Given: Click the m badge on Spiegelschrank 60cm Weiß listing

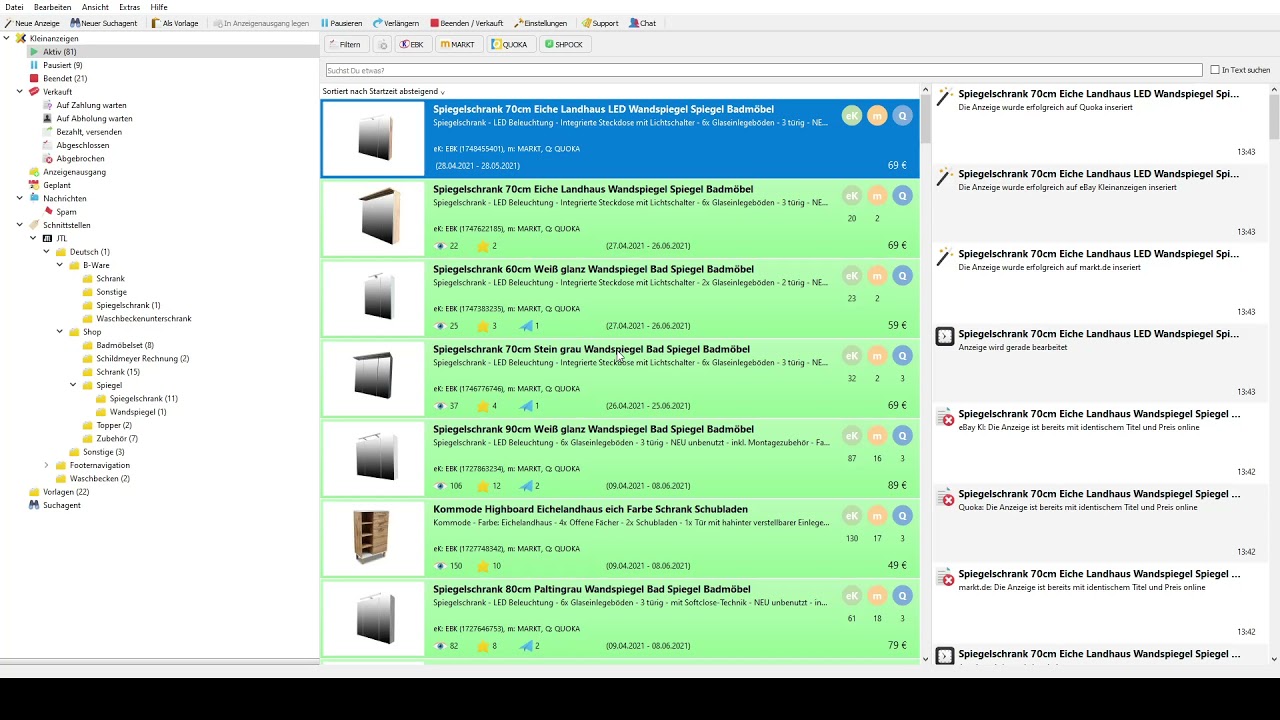Looking at the screenshot, I should point(877,276).
